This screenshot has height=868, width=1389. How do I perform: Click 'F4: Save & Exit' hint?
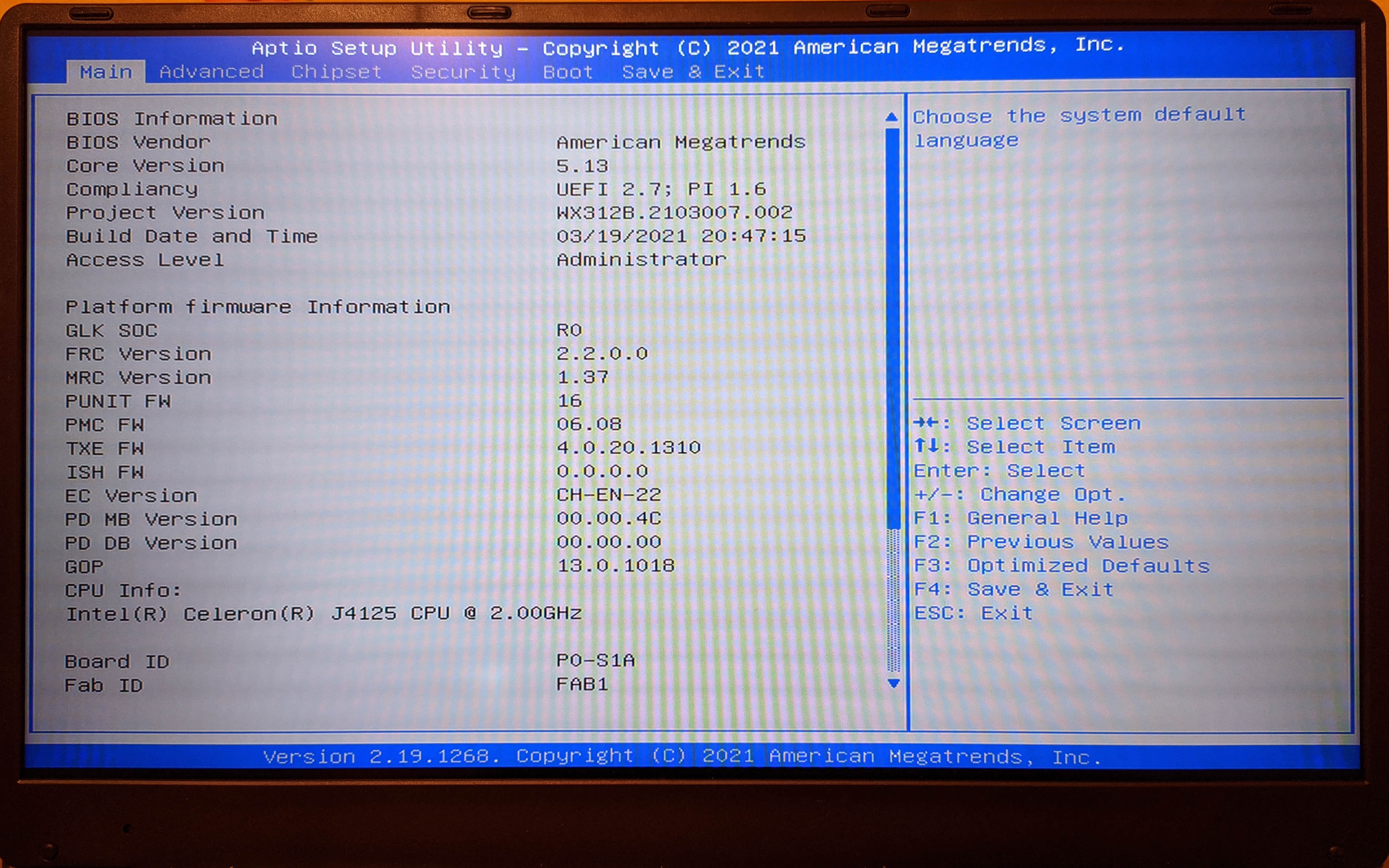point(1013,590)
